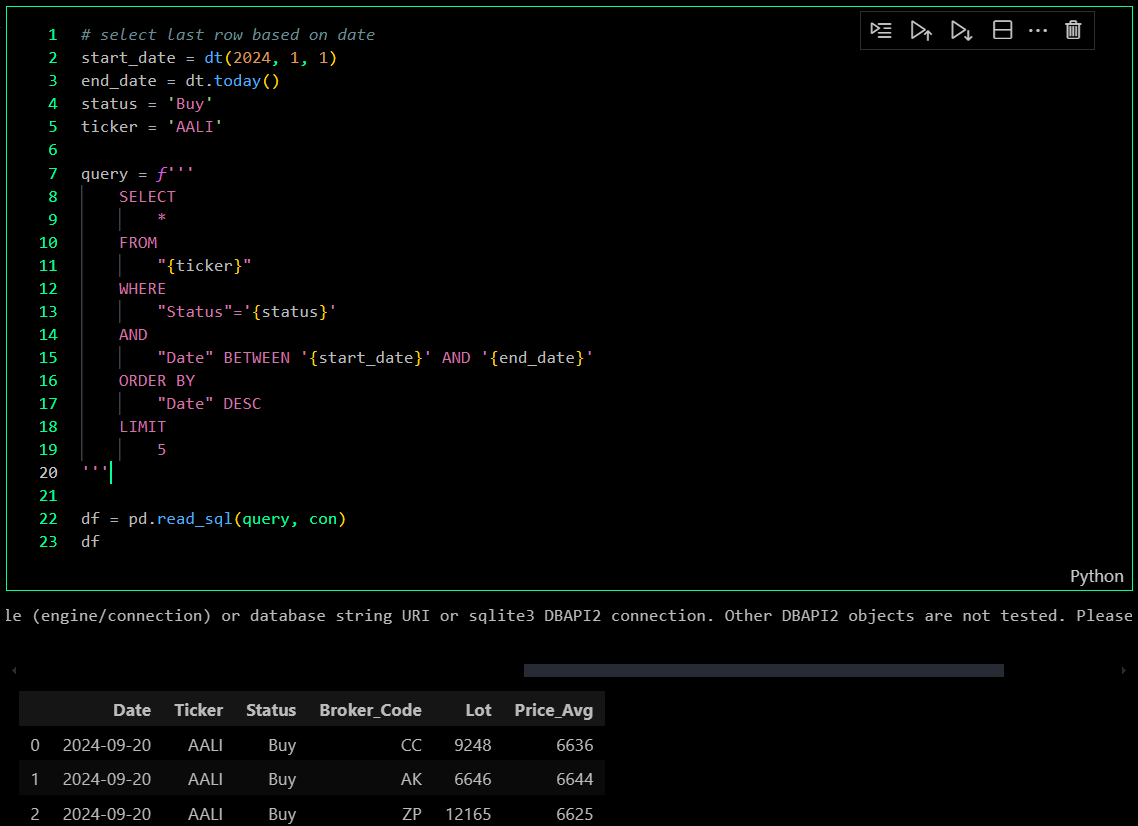1138x826 pixels.
Task: Select Price_Avg value 6636
Action: pos(575,745)
